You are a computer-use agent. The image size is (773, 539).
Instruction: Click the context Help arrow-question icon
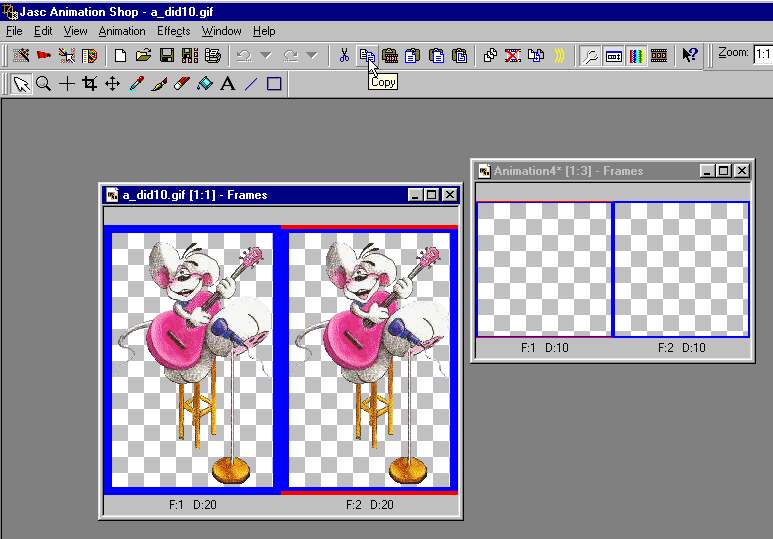click(x=690, y=55)
